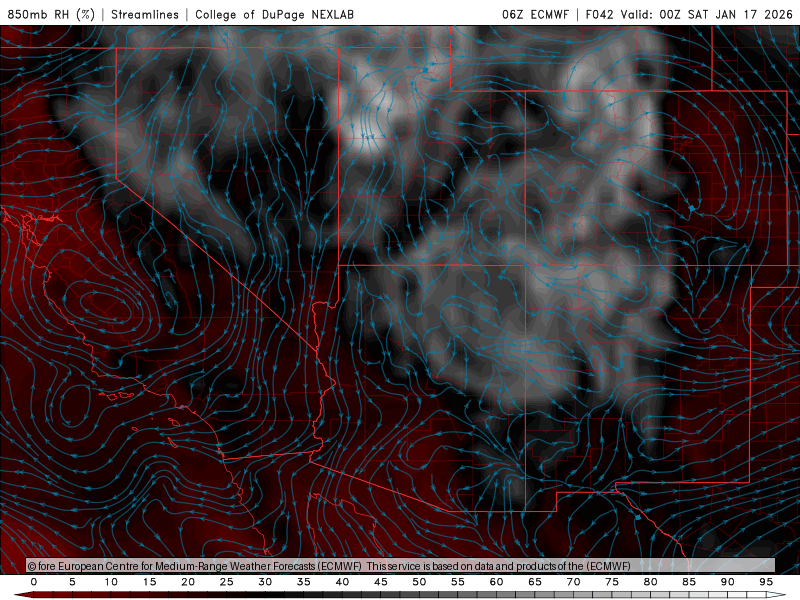Viewport: 800px width, 600px height.
Task: Click the "F042" forecast hour text
Action: [599, 14]
